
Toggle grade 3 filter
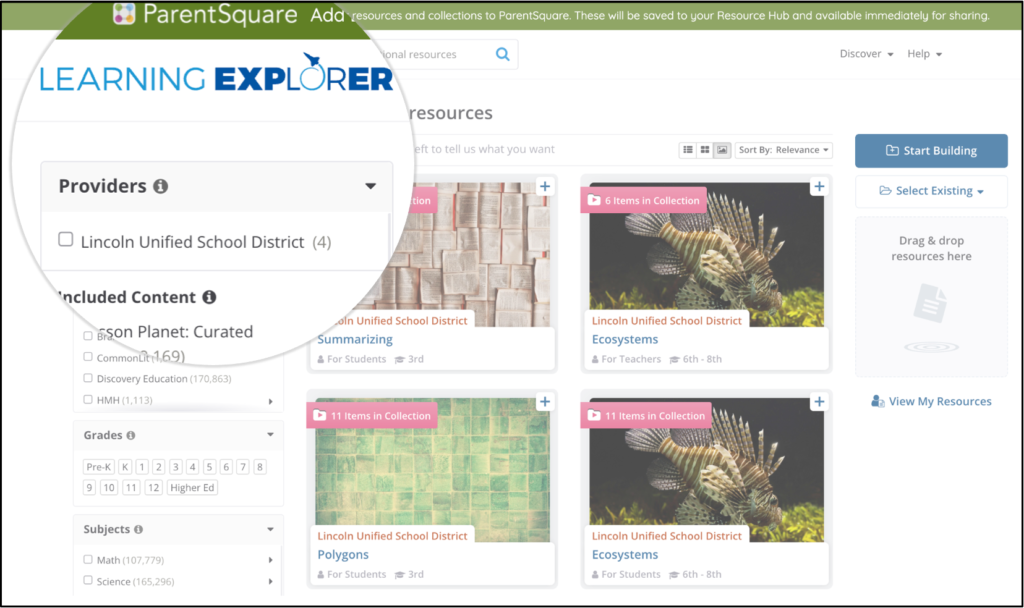(x=176, y=467)
